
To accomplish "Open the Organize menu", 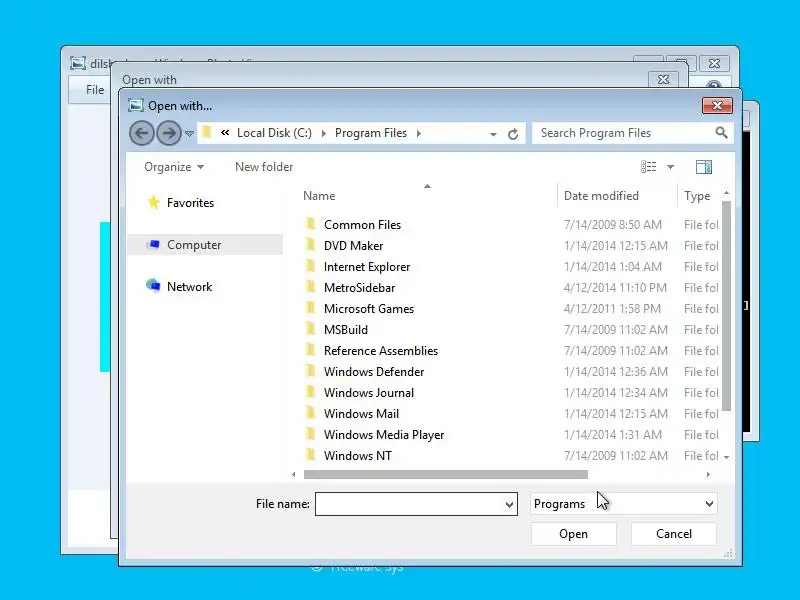I will point(173,167).
